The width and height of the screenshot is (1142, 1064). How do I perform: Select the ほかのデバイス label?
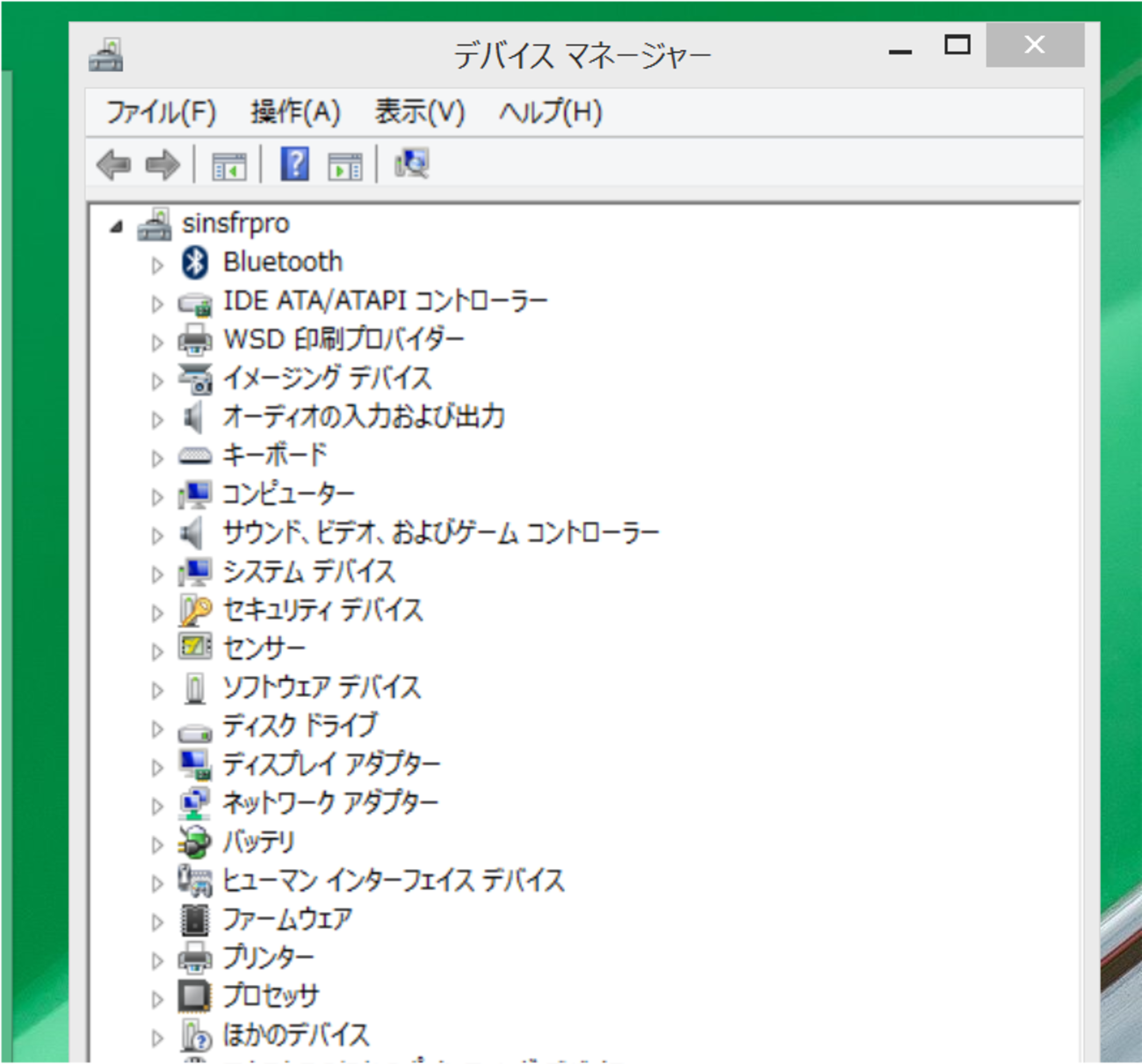296,1035
